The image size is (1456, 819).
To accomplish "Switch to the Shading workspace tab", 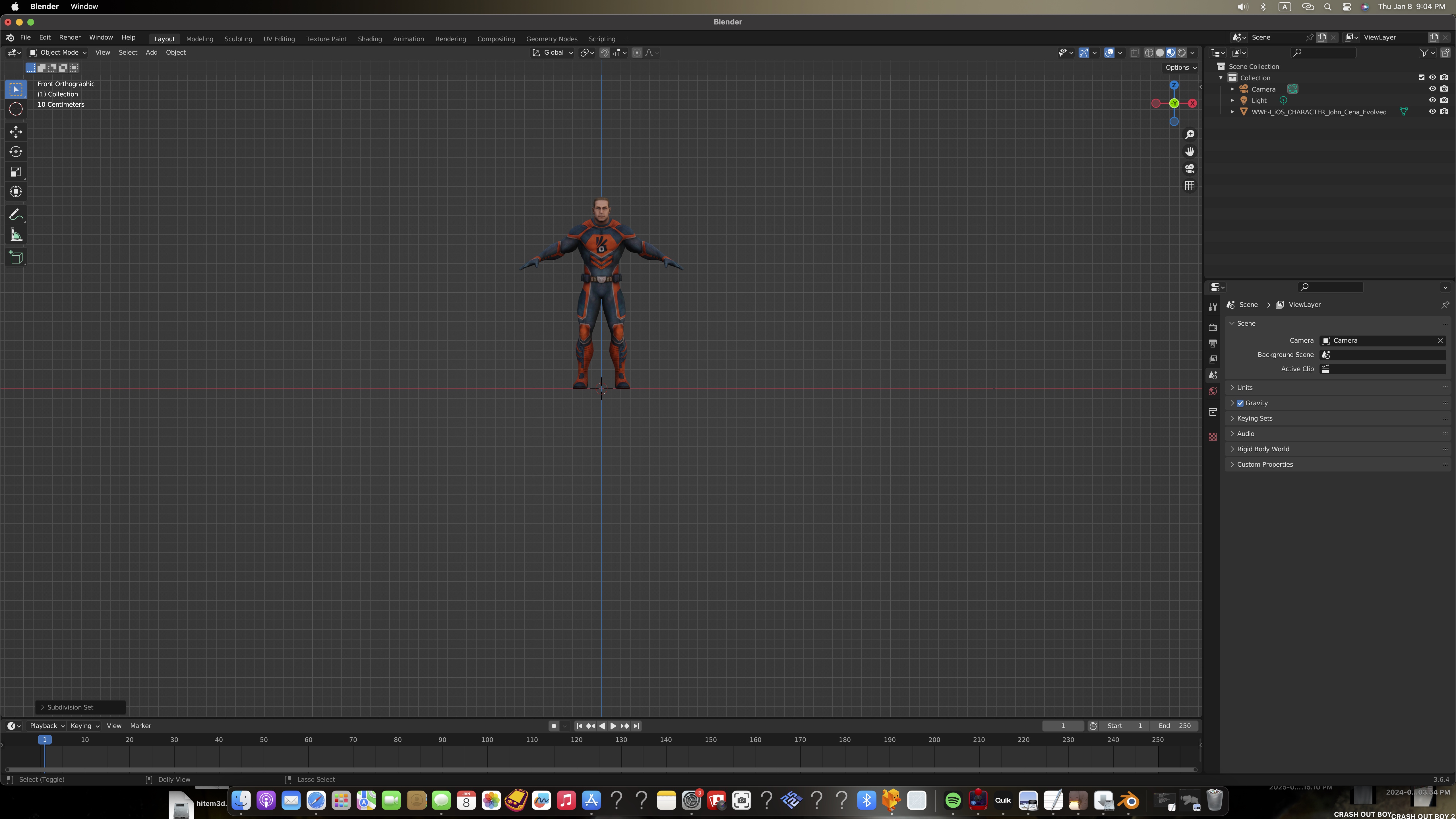I will tap(370, 39).
